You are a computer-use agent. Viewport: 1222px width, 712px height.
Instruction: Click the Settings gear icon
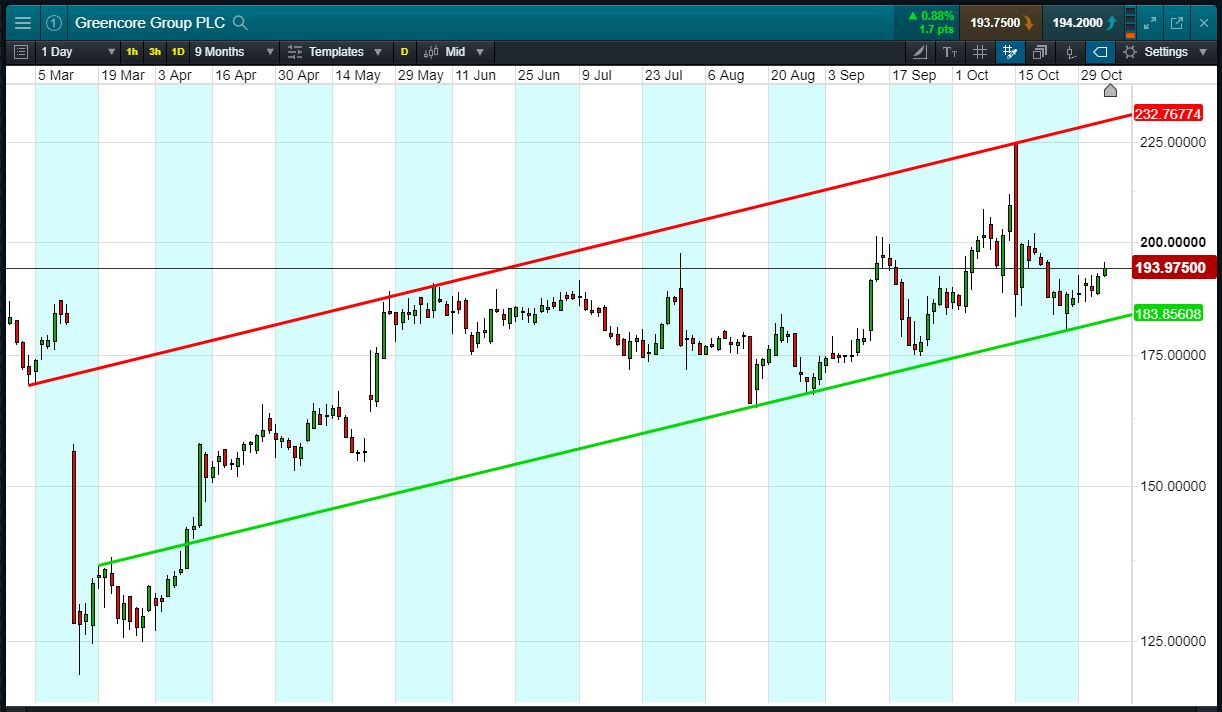(1130, 52)
